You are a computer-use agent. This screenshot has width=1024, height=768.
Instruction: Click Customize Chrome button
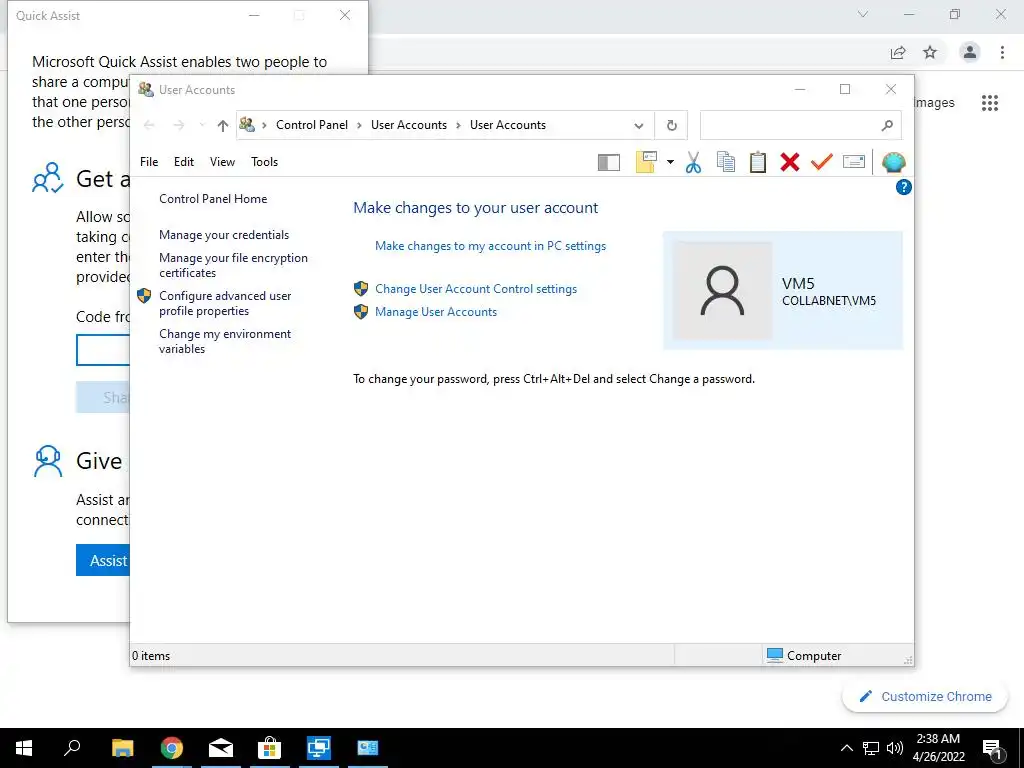pos(925,697)
